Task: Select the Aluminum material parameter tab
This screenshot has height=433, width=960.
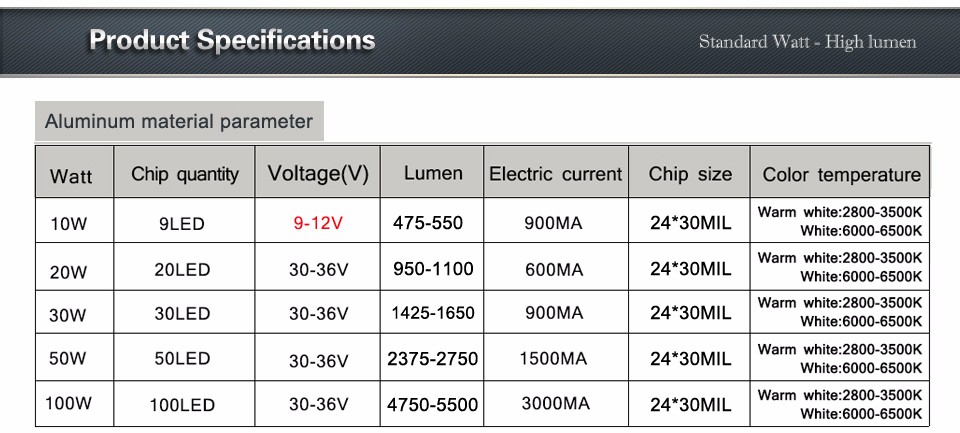Action: [179, 121]
